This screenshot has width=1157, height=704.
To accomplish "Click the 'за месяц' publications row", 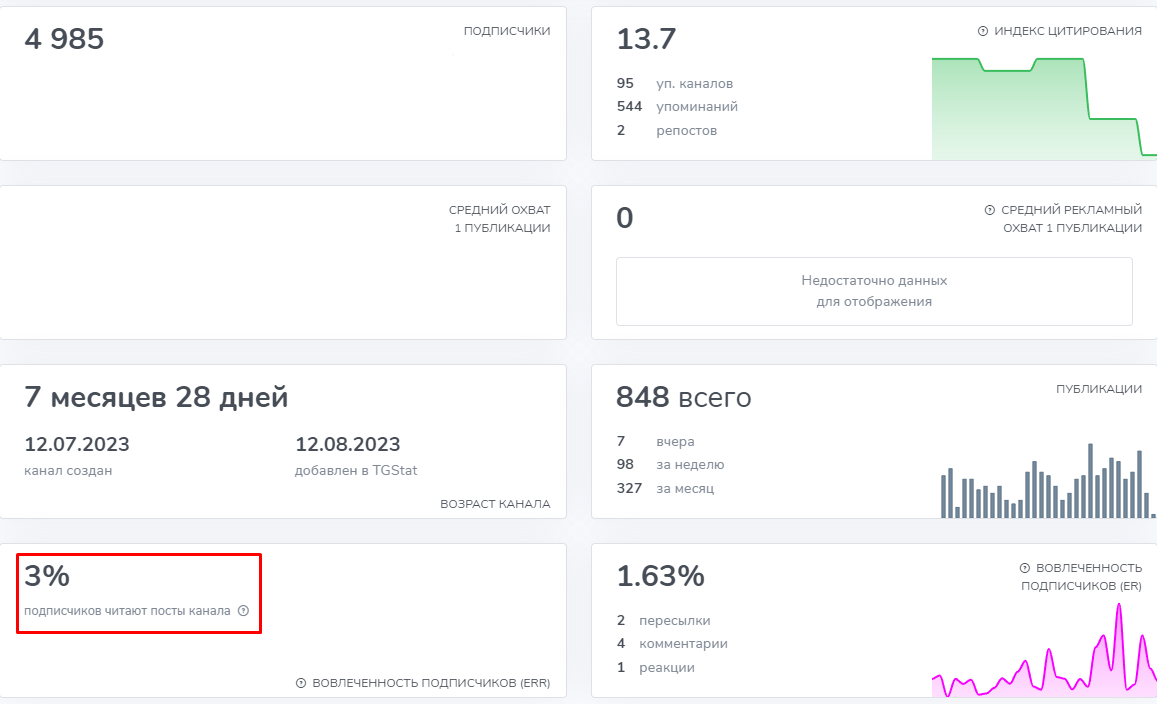I will coord(669,488).
